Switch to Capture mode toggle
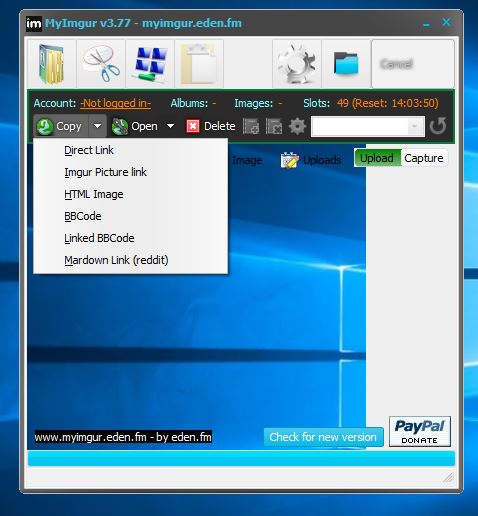Image resolution: width=478 pixels, height=516 pixels. (x=424, y=158)
